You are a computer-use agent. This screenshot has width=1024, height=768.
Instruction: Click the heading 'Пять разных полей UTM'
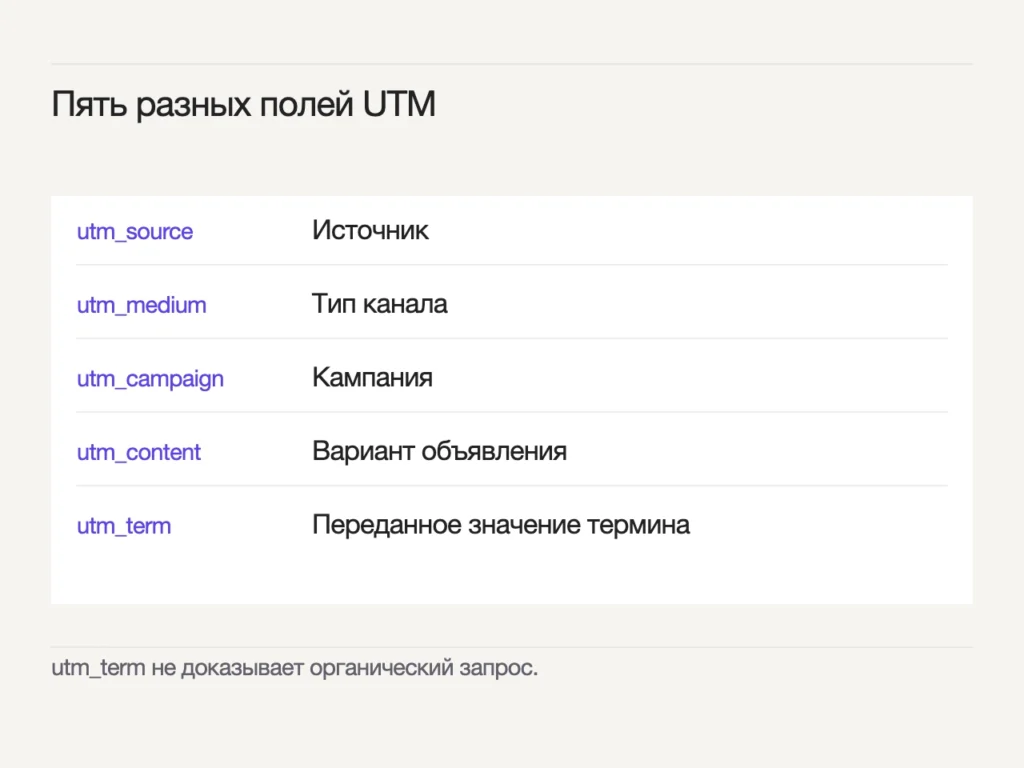pos(244,104)
